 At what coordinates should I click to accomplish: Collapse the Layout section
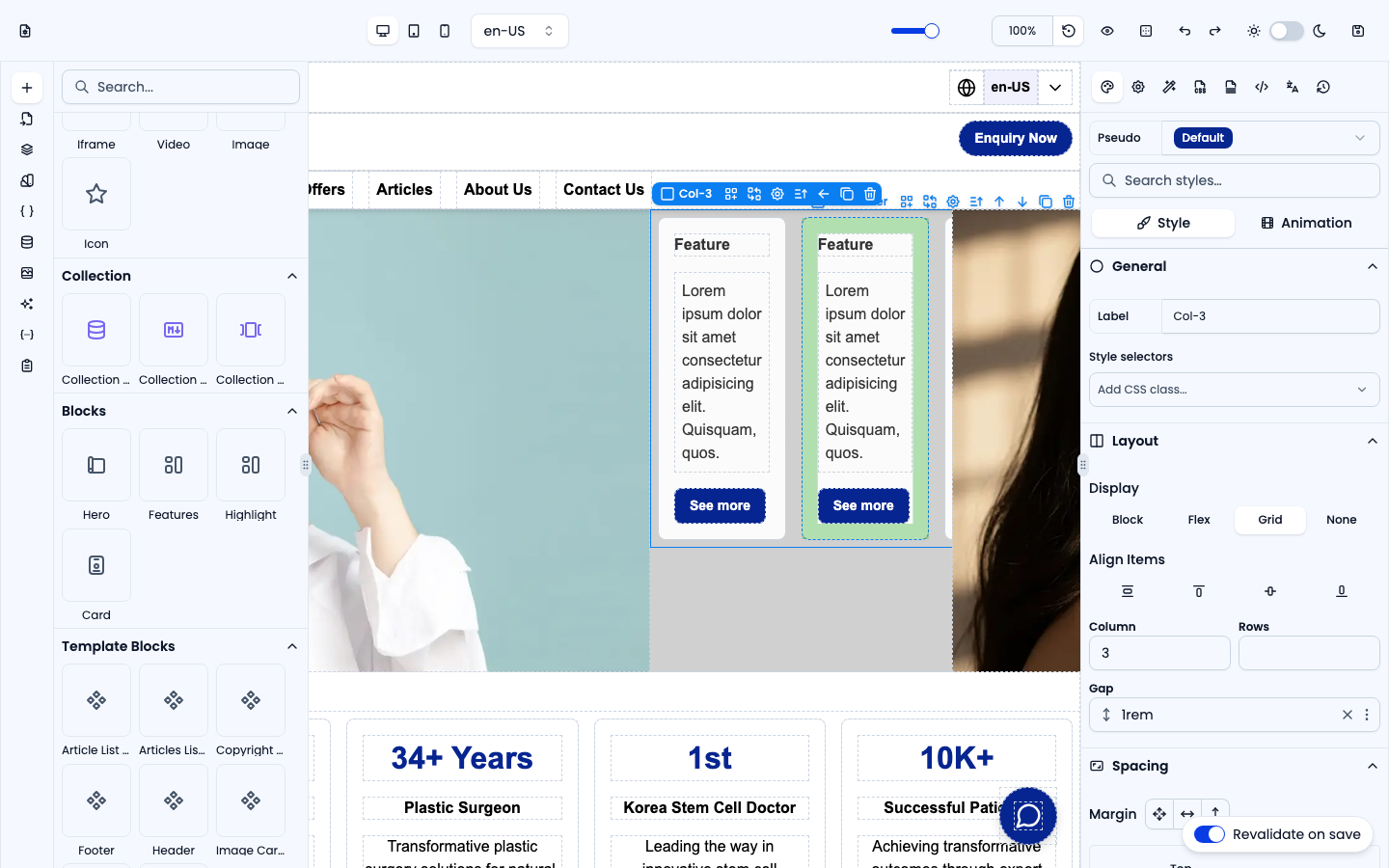pos(1373,441)
